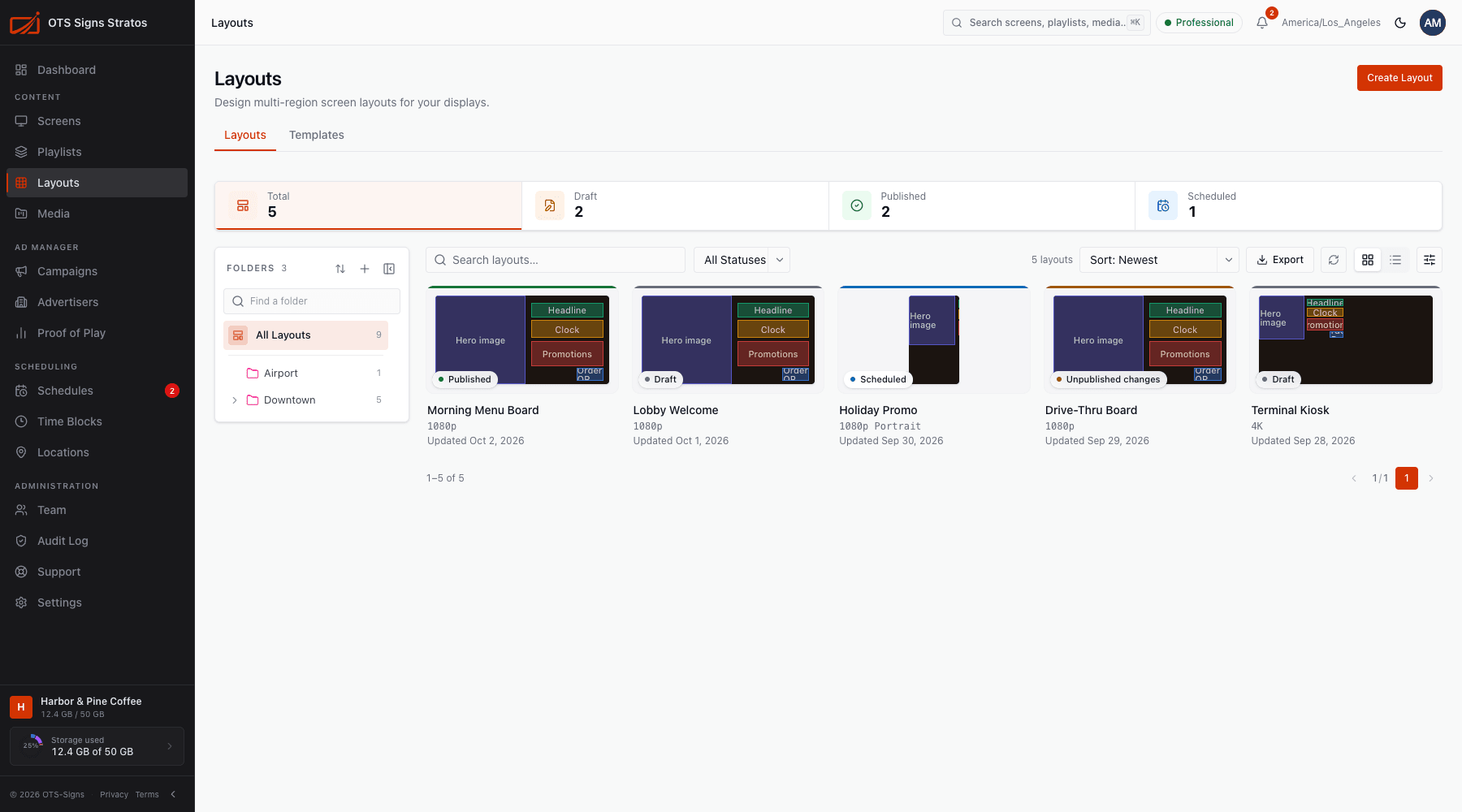Open Locations in the sidebar

point(97,452)
